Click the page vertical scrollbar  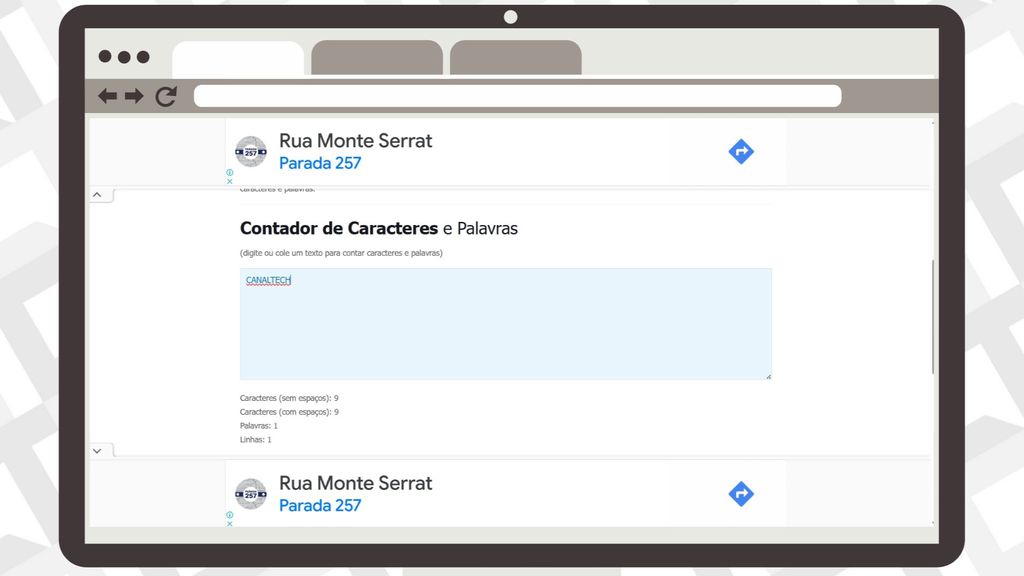coord(933,317)
